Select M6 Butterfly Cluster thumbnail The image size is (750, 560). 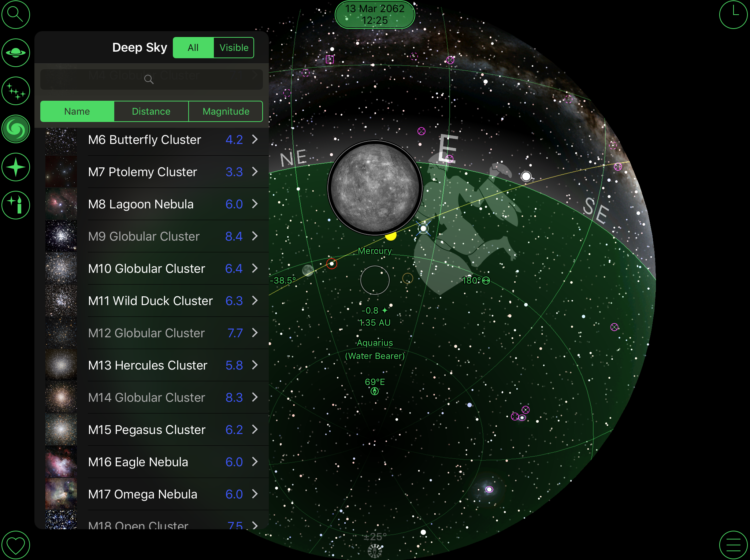click(61, 140)
